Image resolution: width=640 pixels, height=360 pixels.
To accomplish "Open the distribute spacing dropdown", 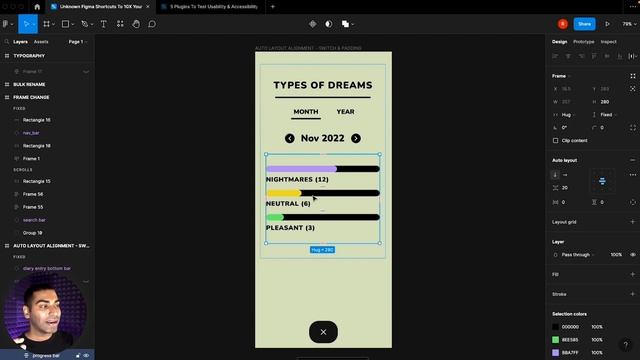I will pos(633,56).
